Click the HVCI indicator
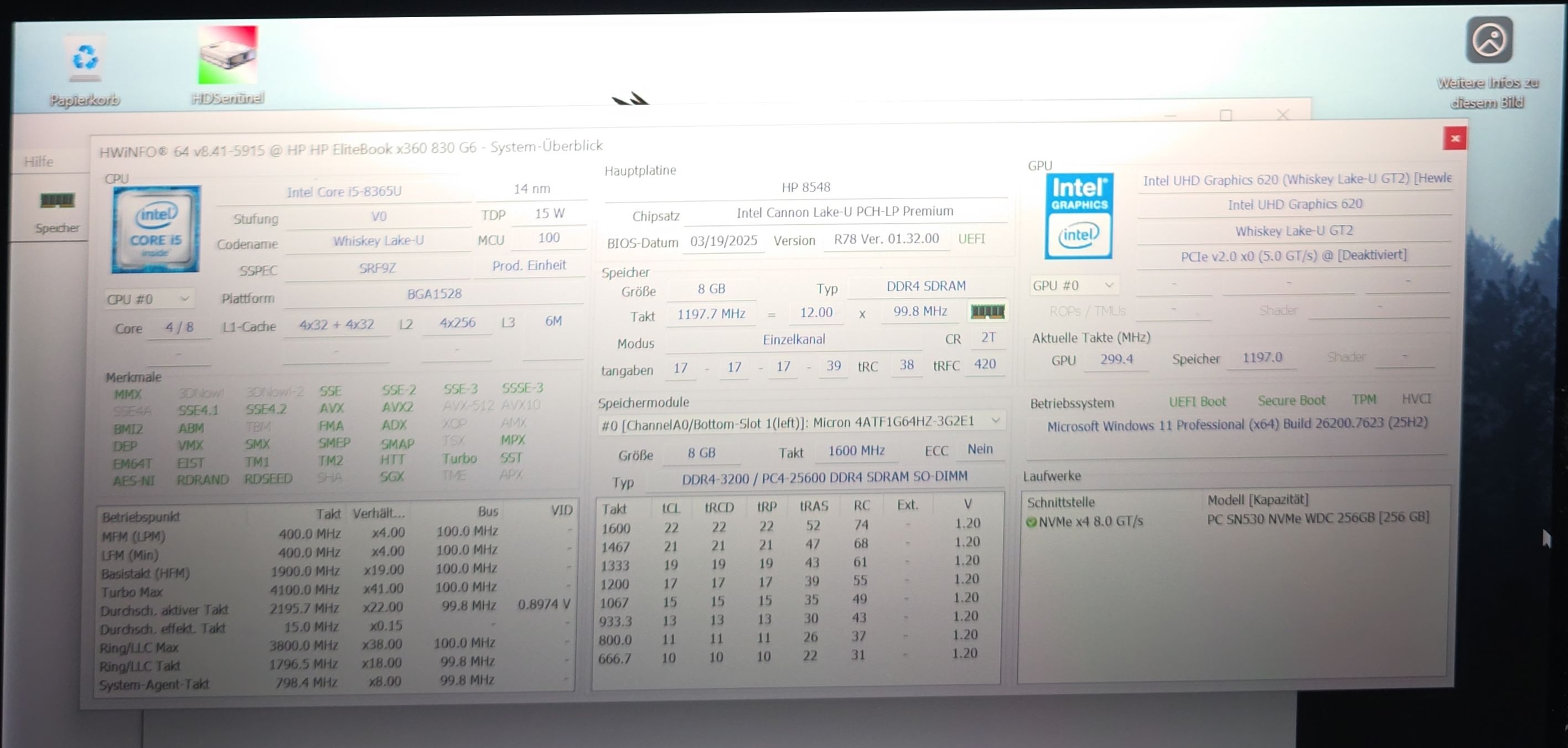This screenshot has width=1568, height=748. click(x=1416, y=399)
